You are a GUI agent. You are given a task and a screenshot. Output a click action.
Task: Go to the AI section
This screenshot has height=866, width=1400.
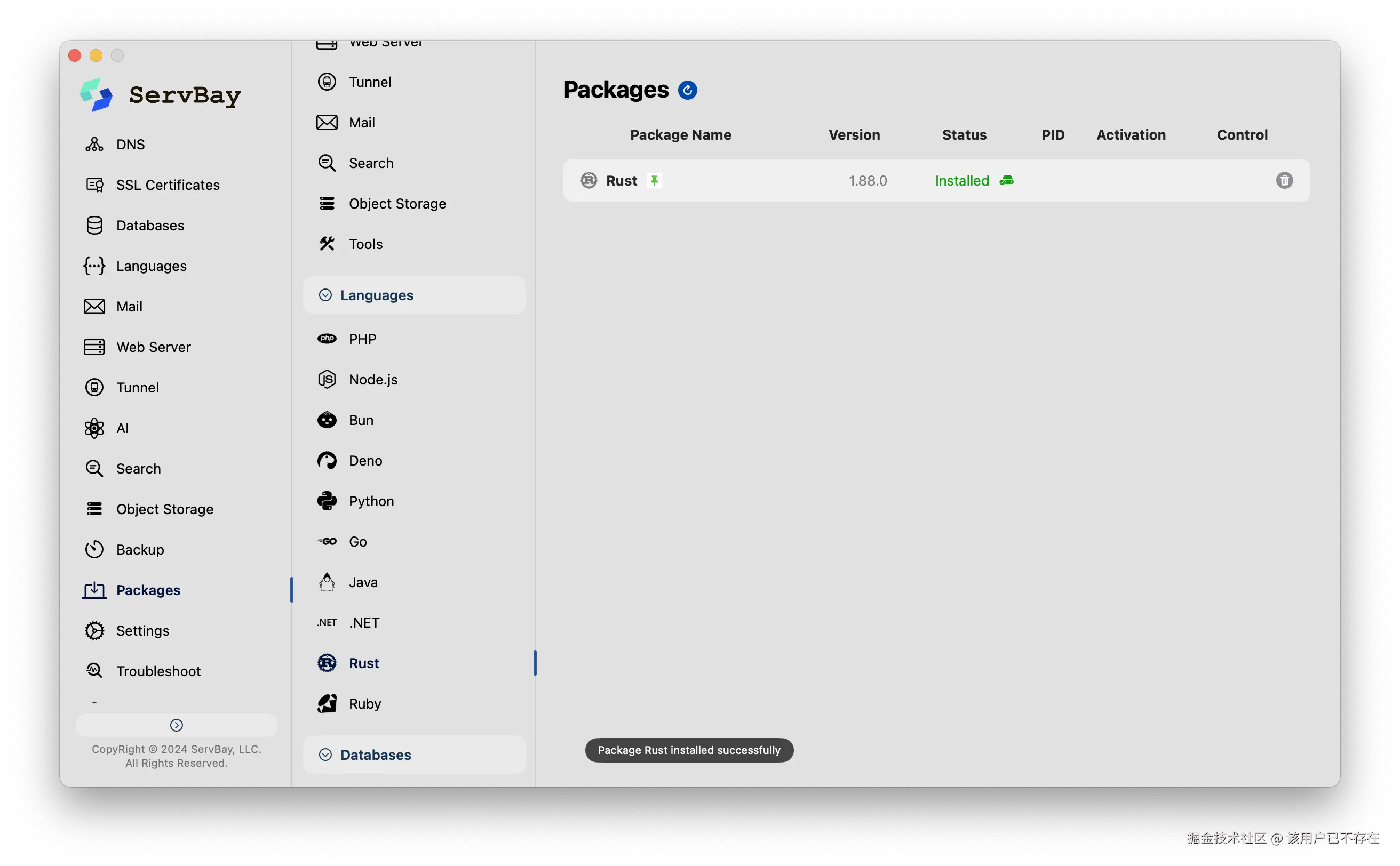(122, 428)
